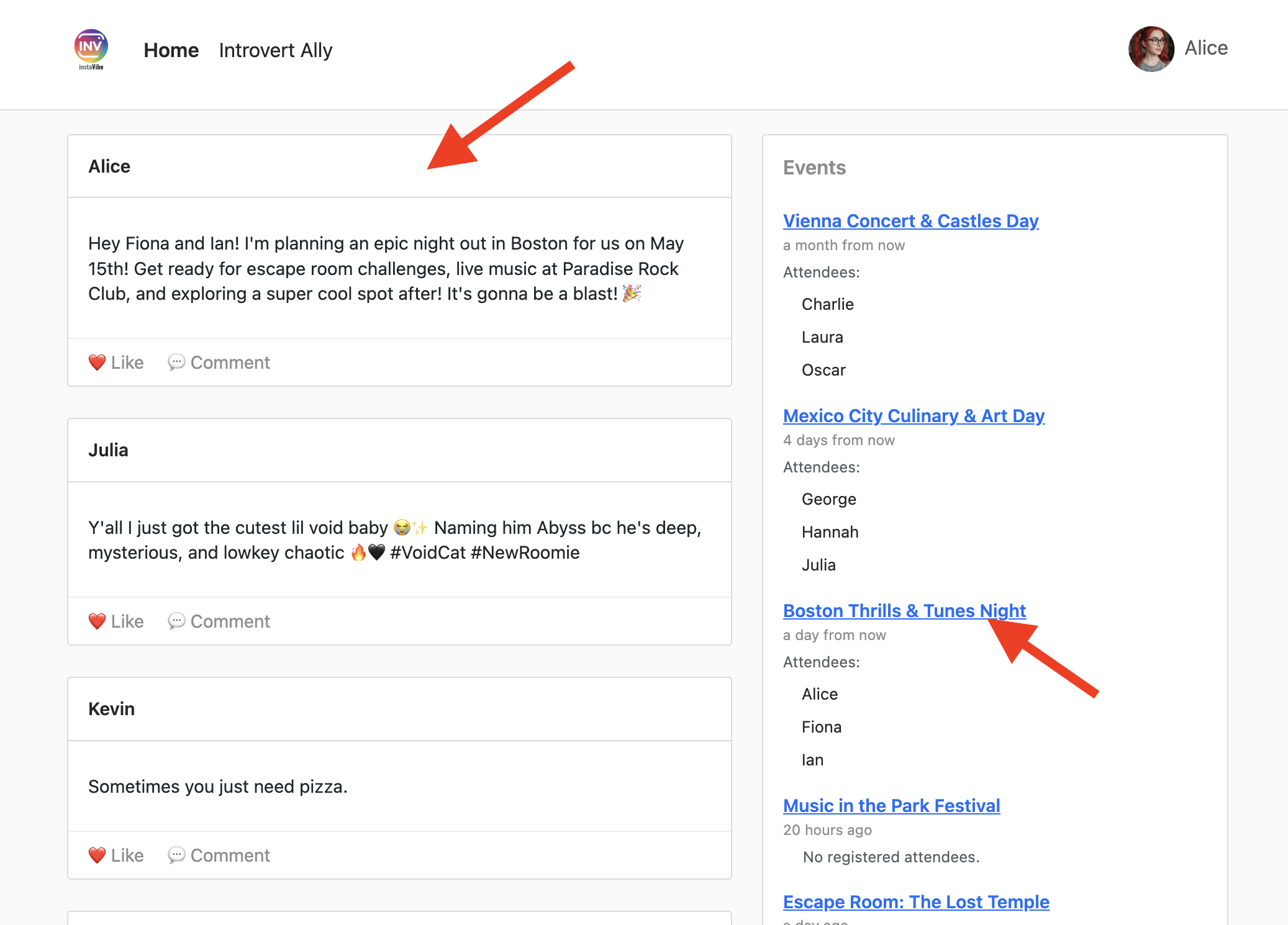1288x925 pixels.
Task: Click Comment bubble icon on Kevin's post
Action: coord(176,855)
